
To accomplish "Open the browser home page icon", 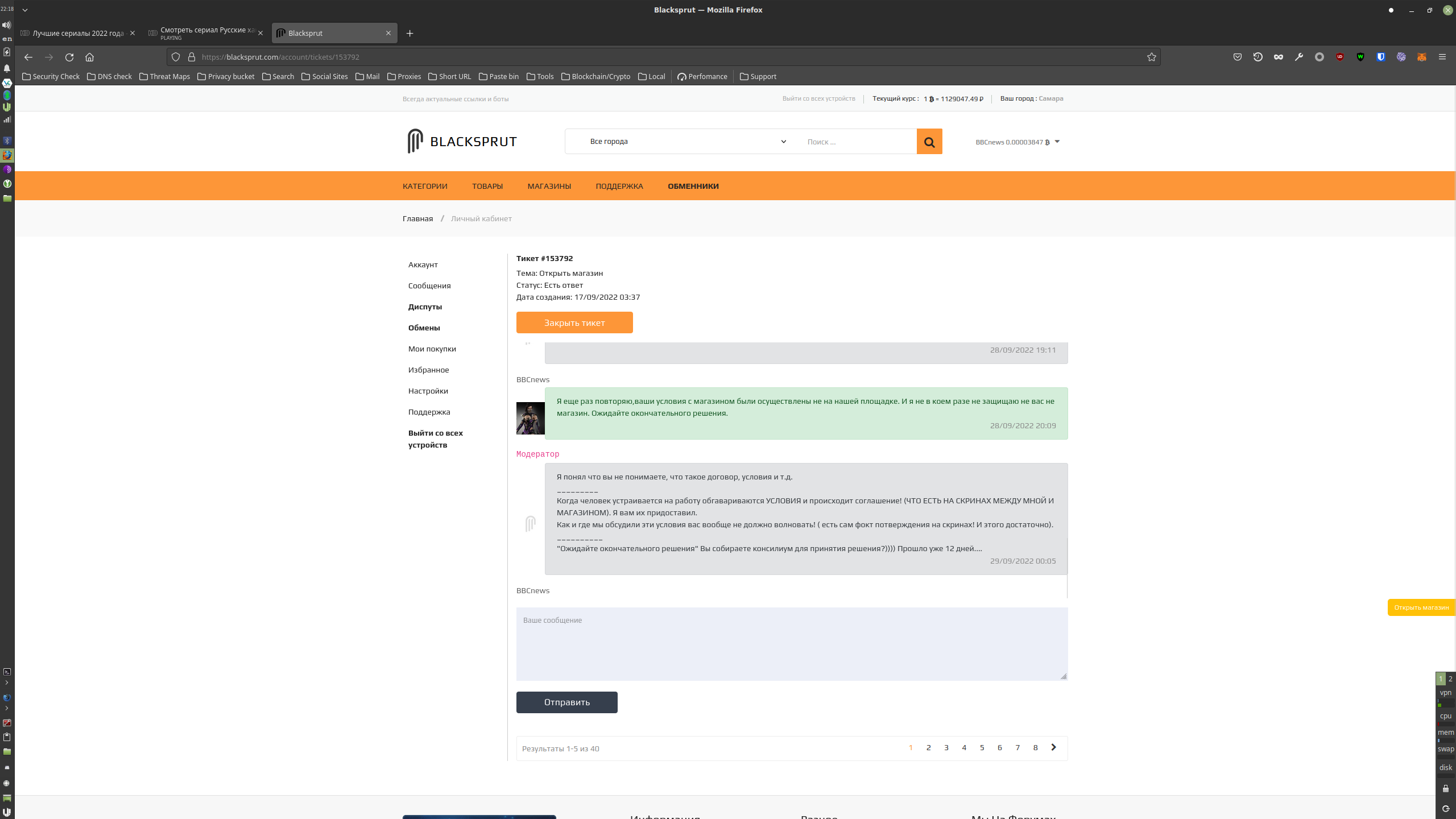I will 89,57.
